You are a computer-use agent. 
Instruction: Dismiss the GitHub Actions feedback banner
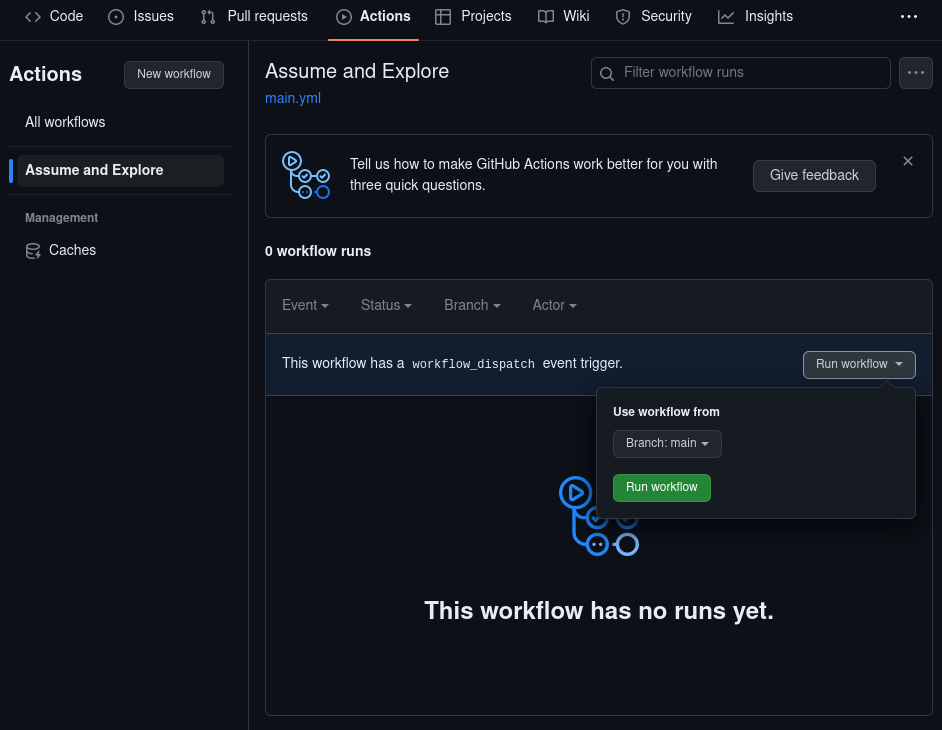tap(908, 160)
